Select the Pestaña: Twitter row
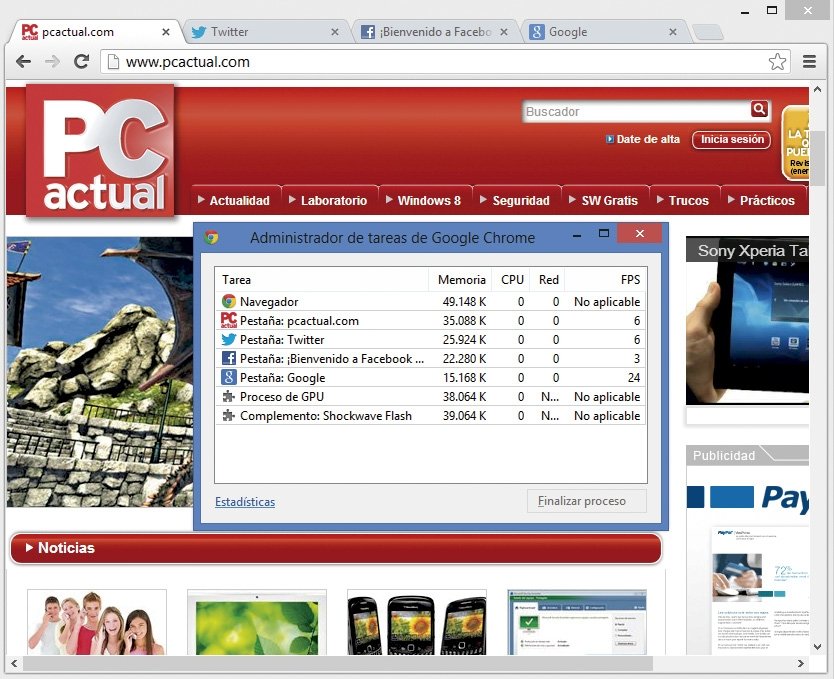The image size is (834, 679). point(430,339)
